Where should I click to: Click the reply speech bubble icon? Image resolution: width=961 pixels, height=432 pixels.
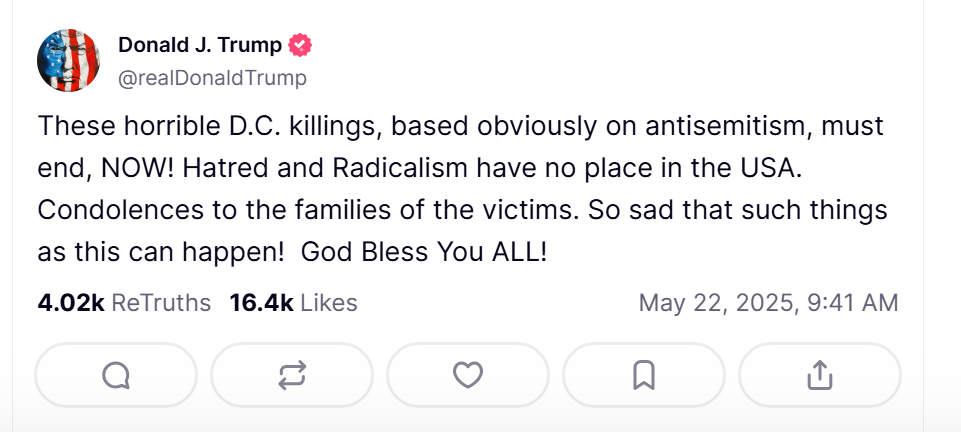[x=116, y=375]
